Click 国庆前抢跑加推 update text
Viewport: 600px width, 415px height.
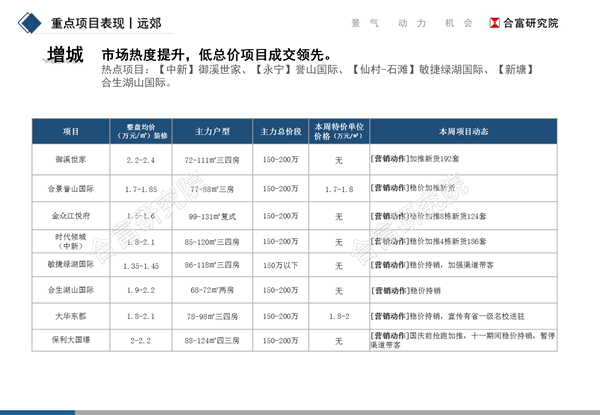[437, 336]
